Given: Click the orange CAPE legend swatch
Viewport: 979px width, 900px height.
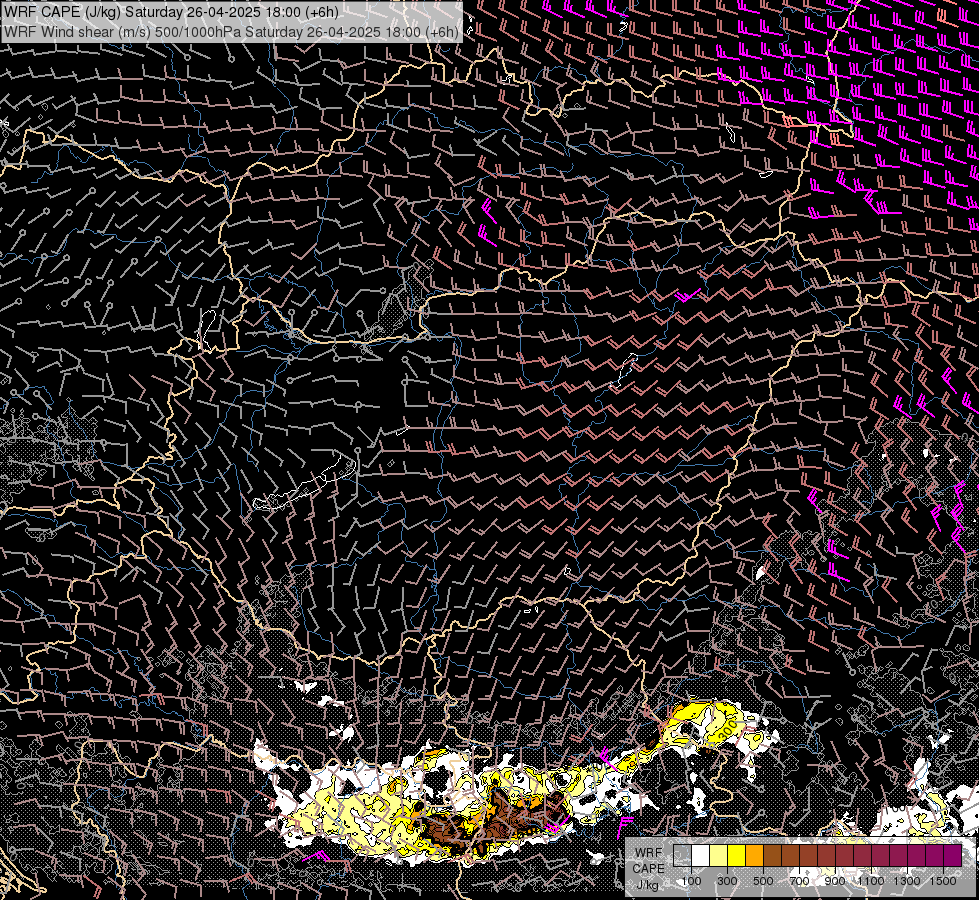Looking at the screenshot, I should [x=754, y=855].
